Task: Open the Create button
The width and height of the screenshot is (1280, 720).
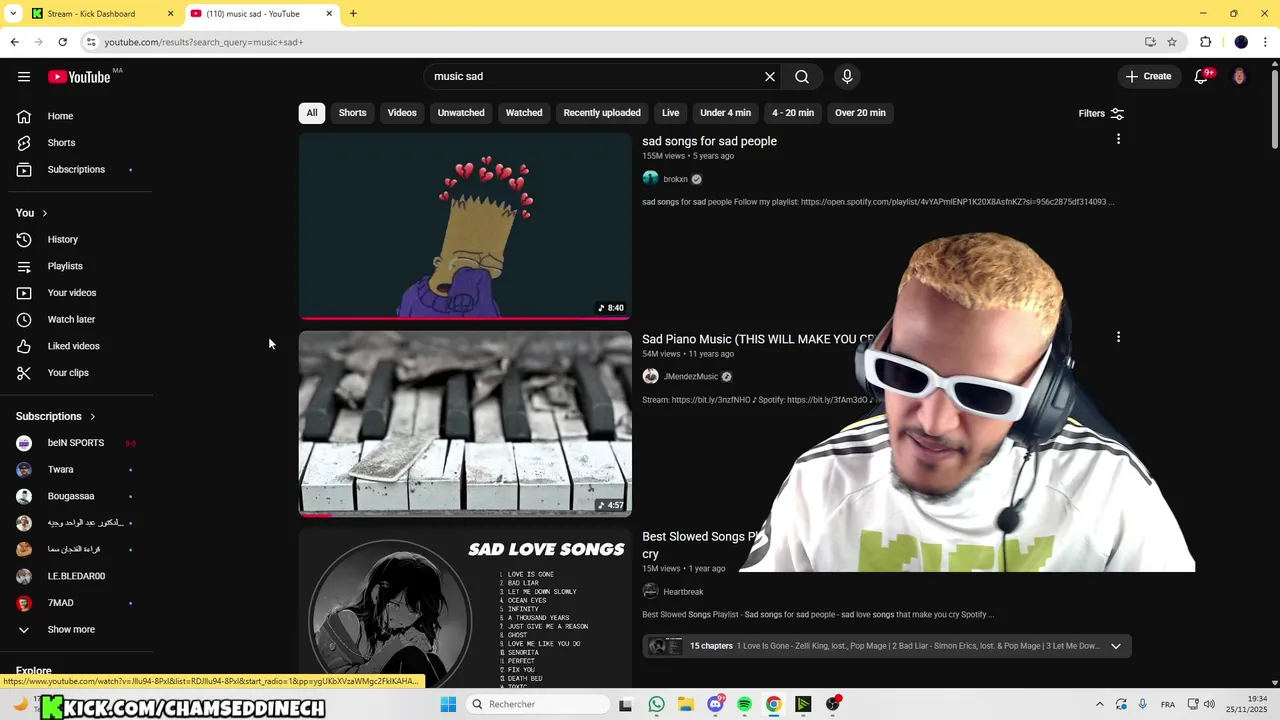Action: [1148, 77]
